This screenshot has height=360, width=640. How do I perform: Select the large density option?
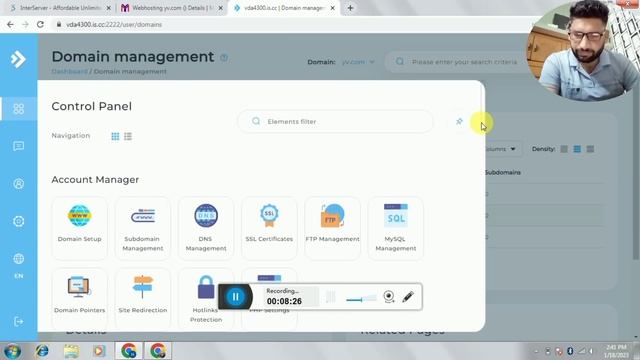coord(590,149)
